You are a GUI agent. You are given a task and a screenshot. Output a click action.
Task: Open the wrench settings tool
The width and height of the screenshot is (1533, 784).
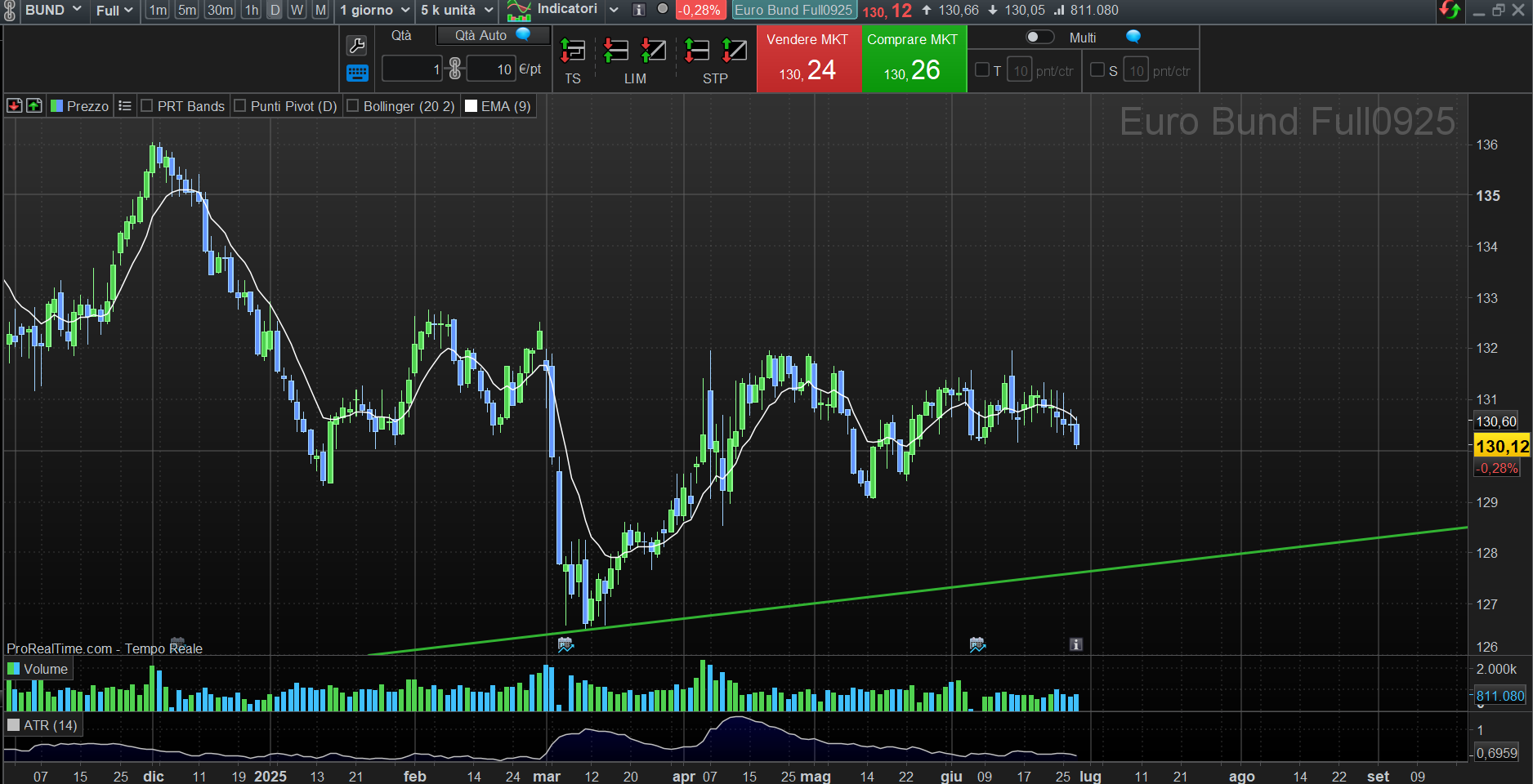(357, 46)
